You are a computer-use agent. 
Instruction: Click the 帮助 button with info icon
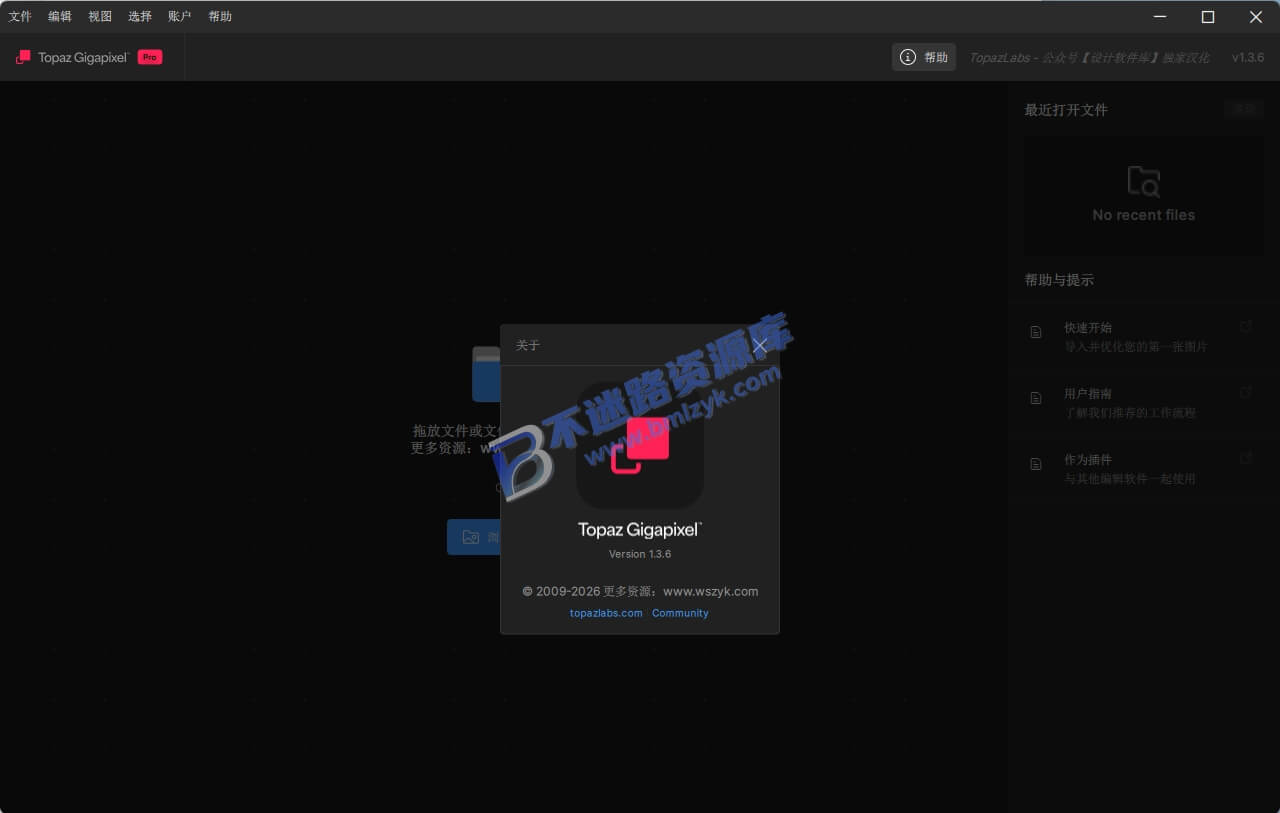tap(924, 57)
